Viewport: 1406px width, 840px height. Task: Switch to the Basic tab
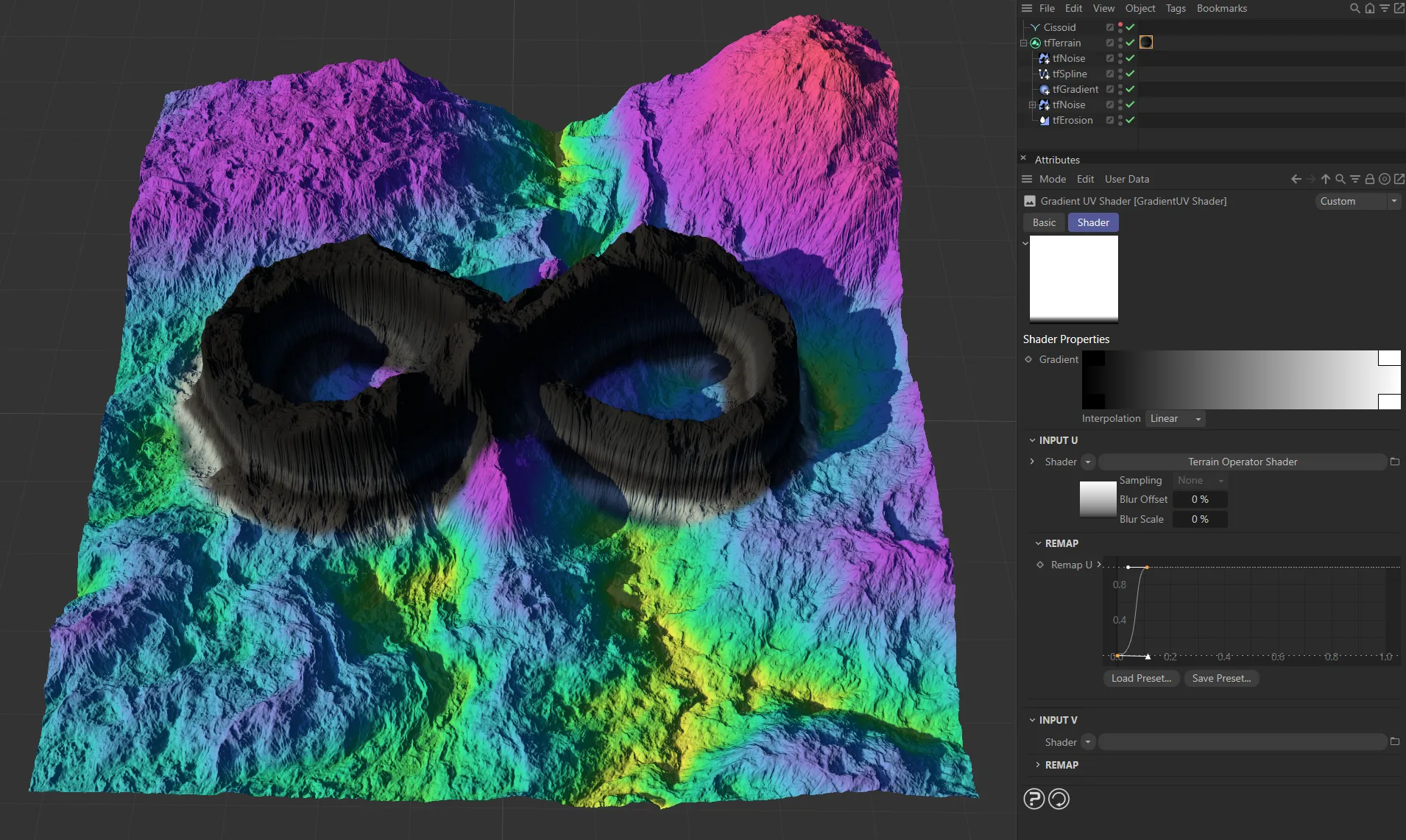1044,222
